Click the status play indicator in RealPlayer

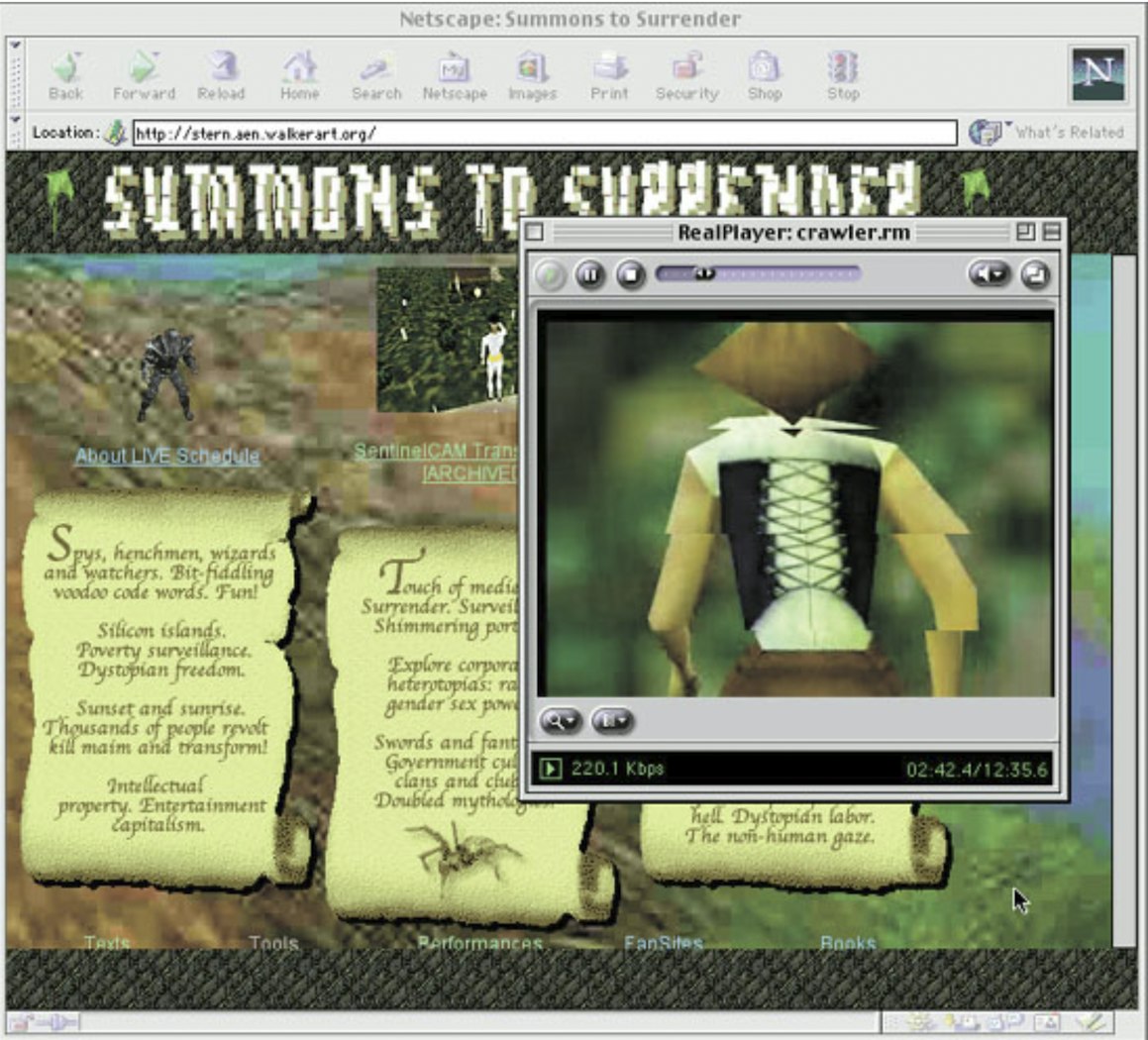tap(550, 769)
